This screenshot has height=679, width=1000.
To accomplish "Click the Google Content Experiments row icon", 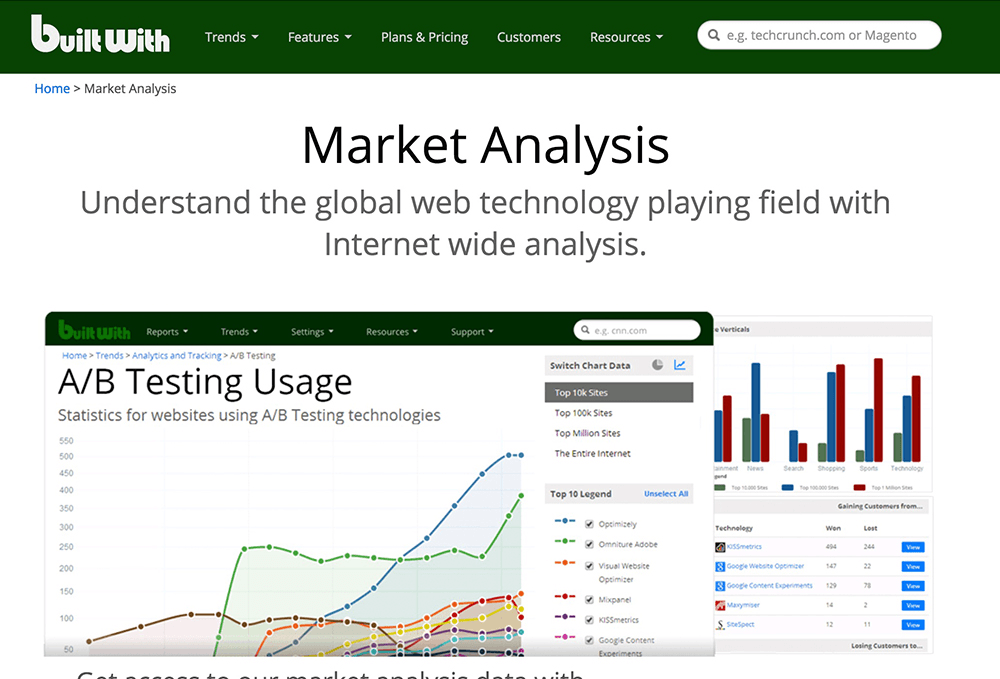I will 720,586.
